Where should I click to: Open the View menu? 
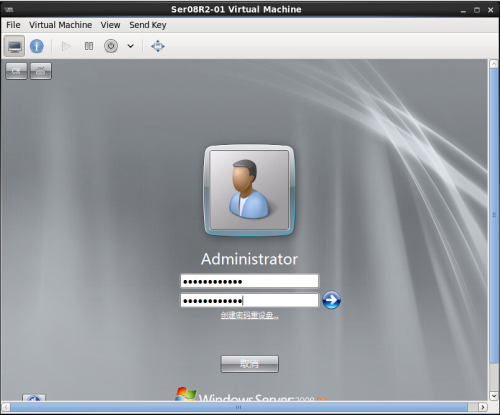click(110, 25)
